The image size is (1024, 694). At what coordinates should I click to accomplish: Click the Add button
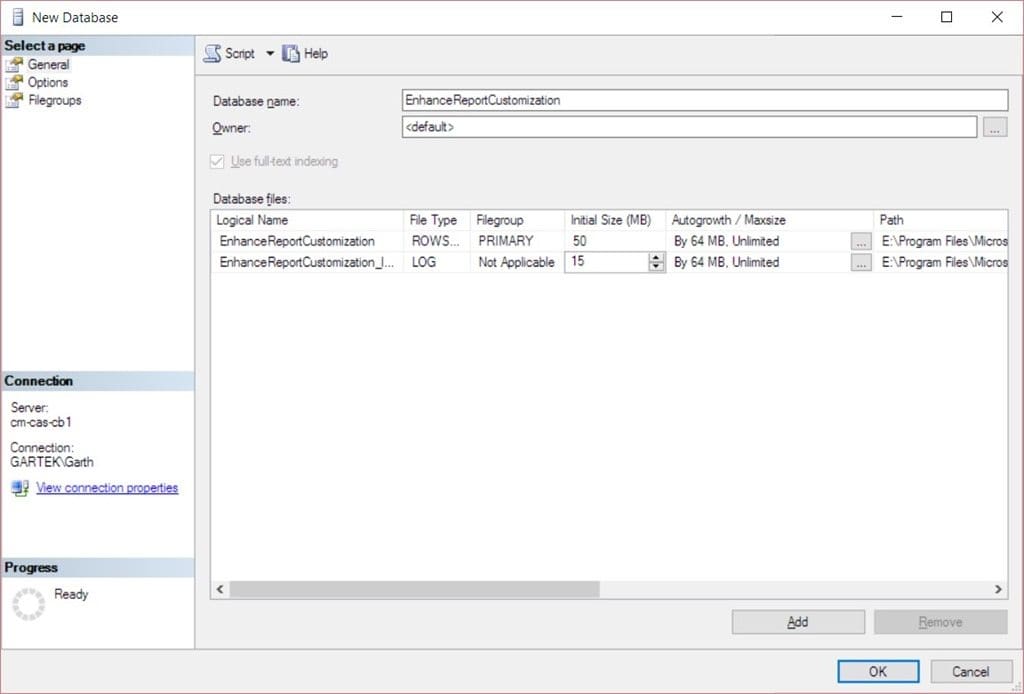[798, 622]
